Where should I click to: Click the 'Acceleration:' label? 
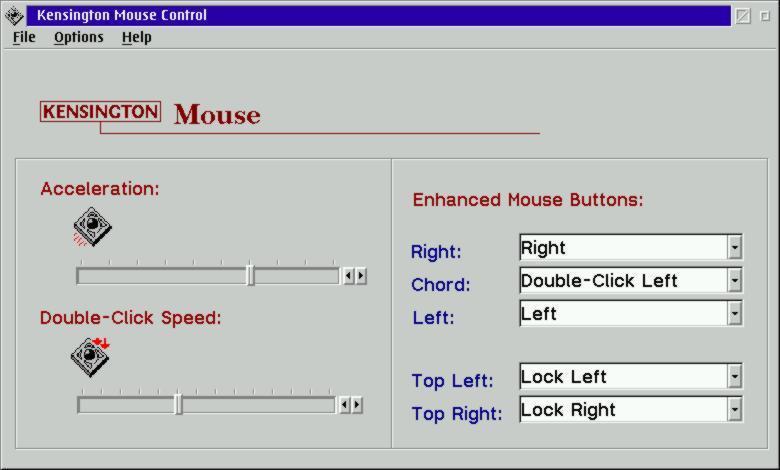pos(100,188)
